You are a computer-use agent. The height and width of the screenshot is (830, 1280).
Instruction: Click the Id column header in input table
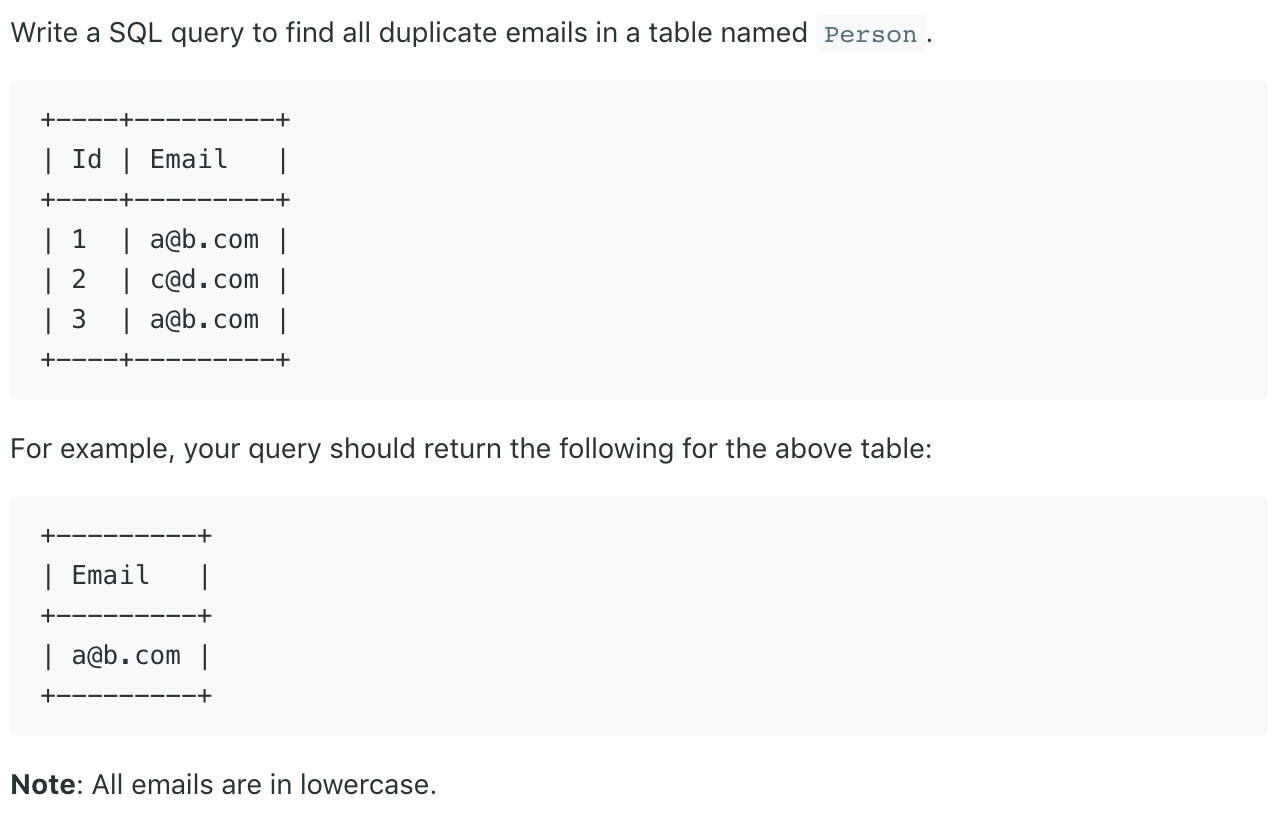pyautogui.click(x=87, y=159)
